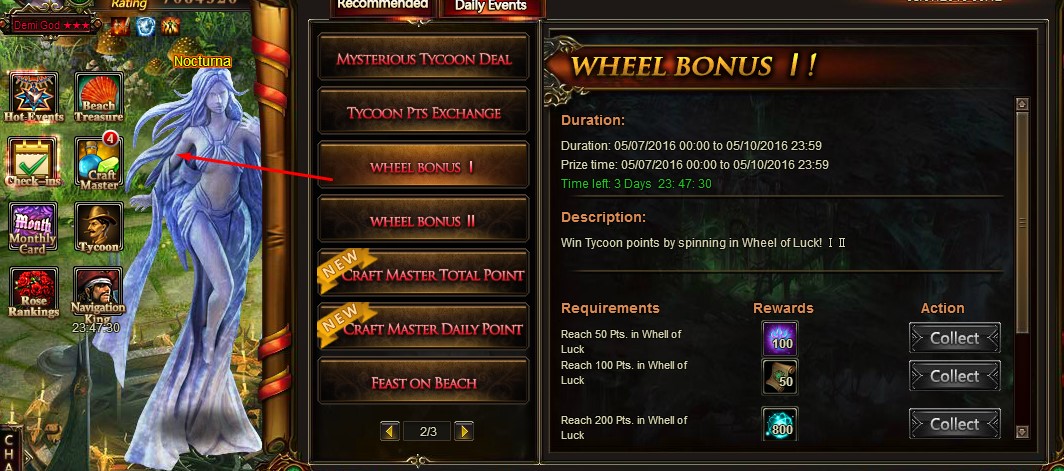Open the Rose Rankings icon
Screen dimensions: 1064x471
[33, 293]
